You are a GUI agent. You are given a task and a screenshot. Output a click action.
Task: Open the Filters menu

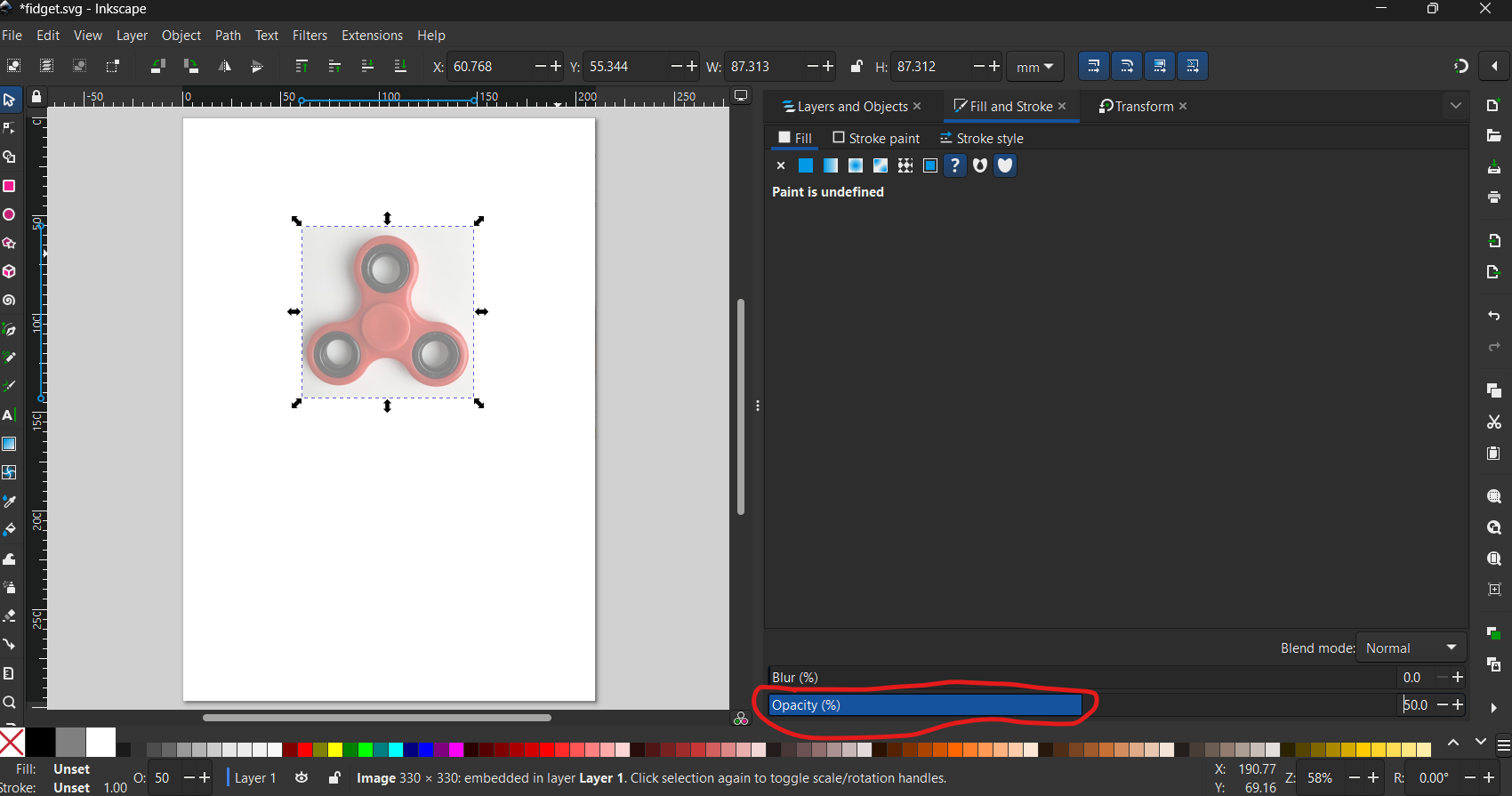pos(310,36)
